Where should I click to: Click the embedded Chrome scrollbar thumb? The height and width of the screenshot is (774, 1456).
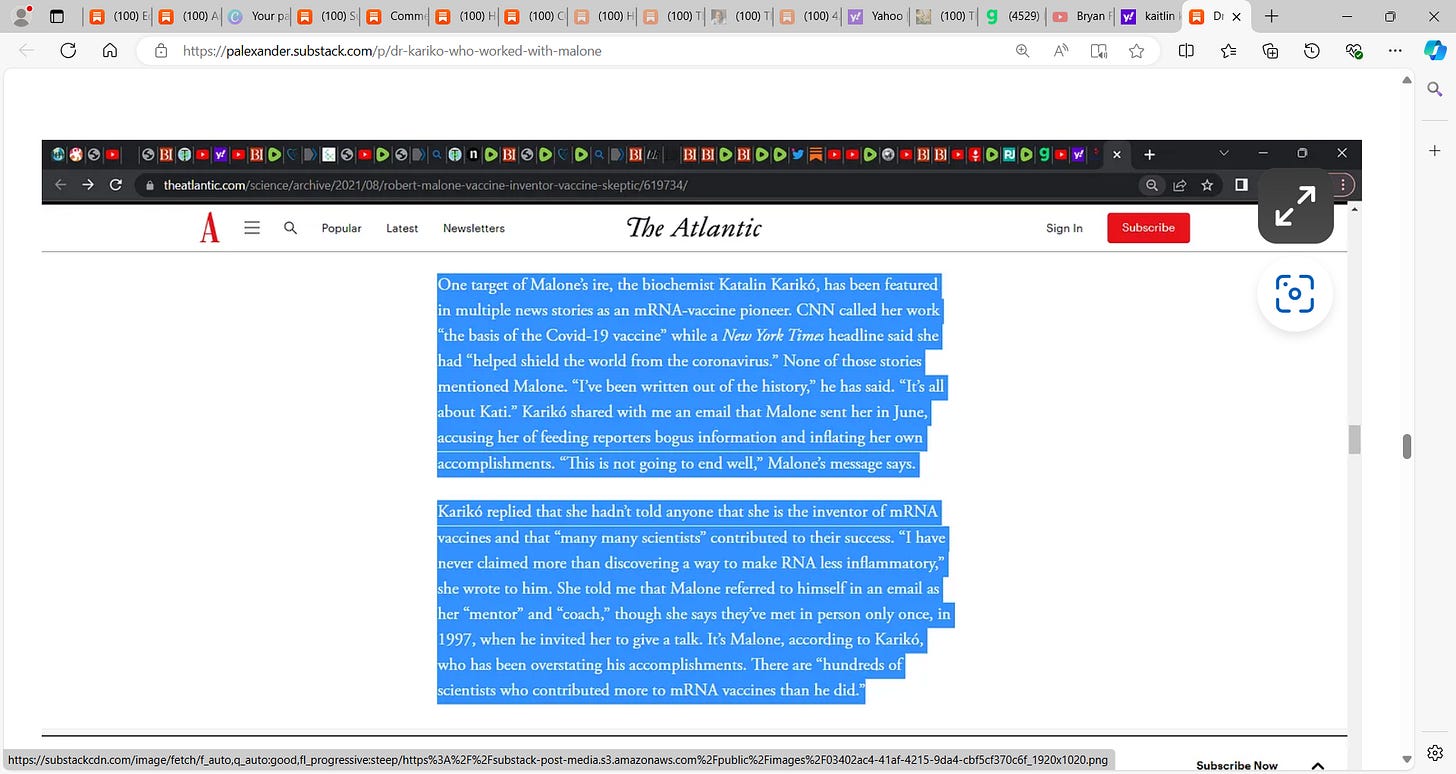[1355, 439]
